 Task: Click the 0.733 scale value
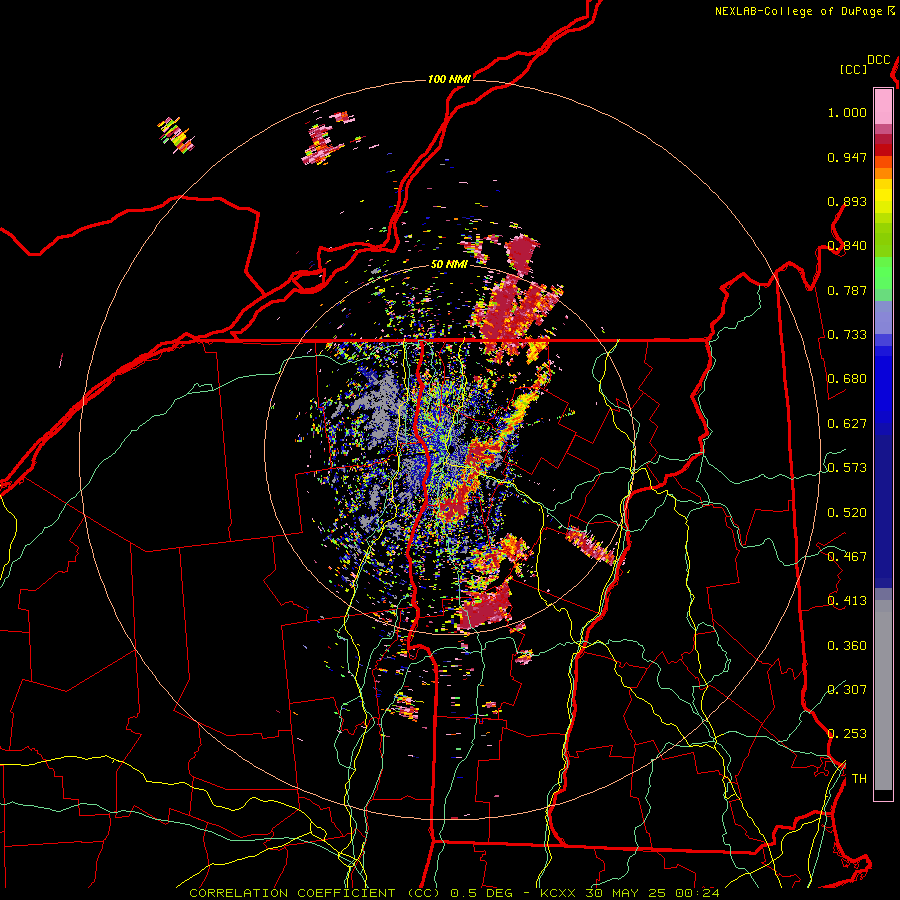coord(847,335)
